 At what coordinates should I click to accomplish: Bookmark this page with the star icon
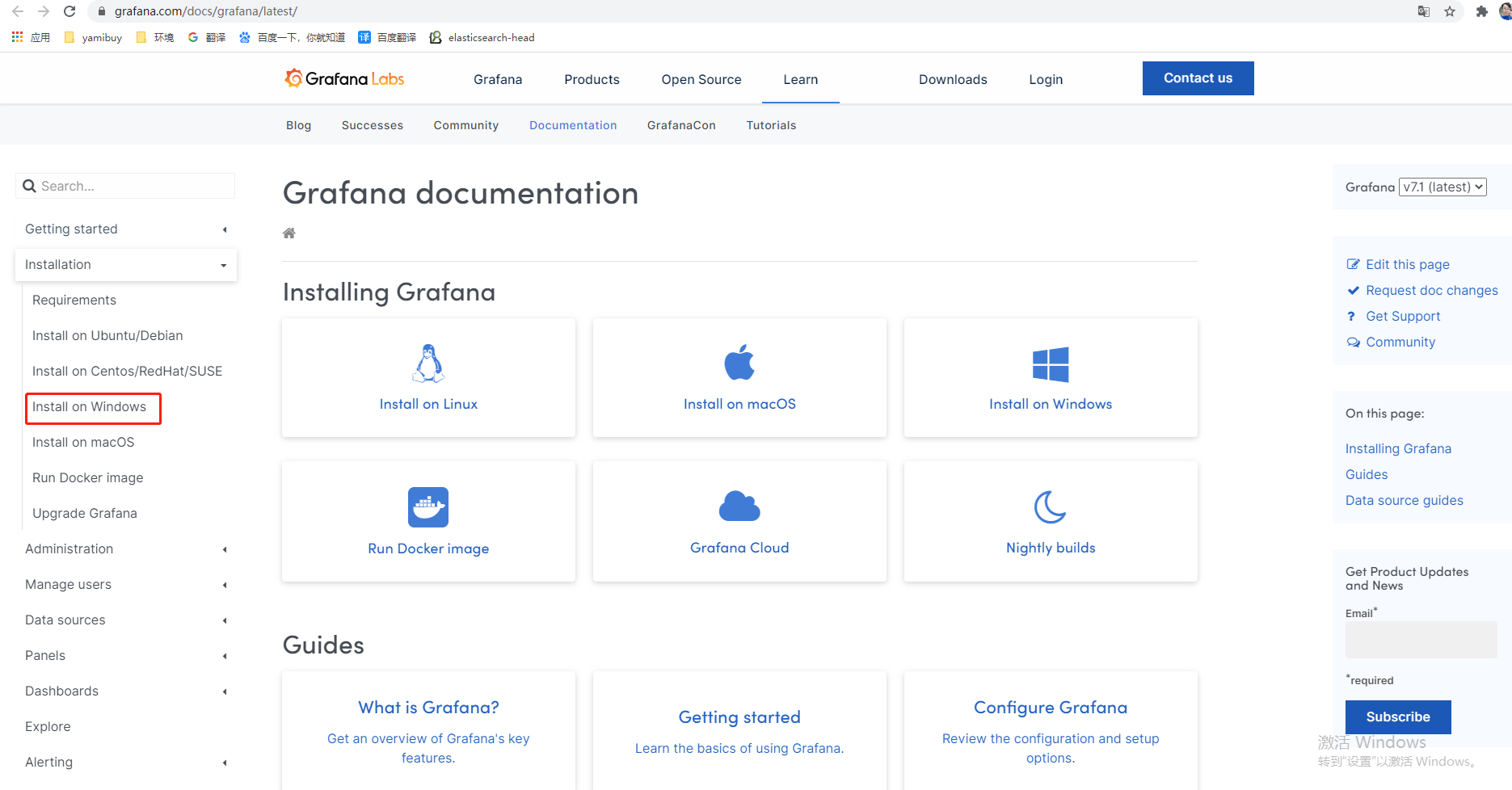pos(1450,11)
